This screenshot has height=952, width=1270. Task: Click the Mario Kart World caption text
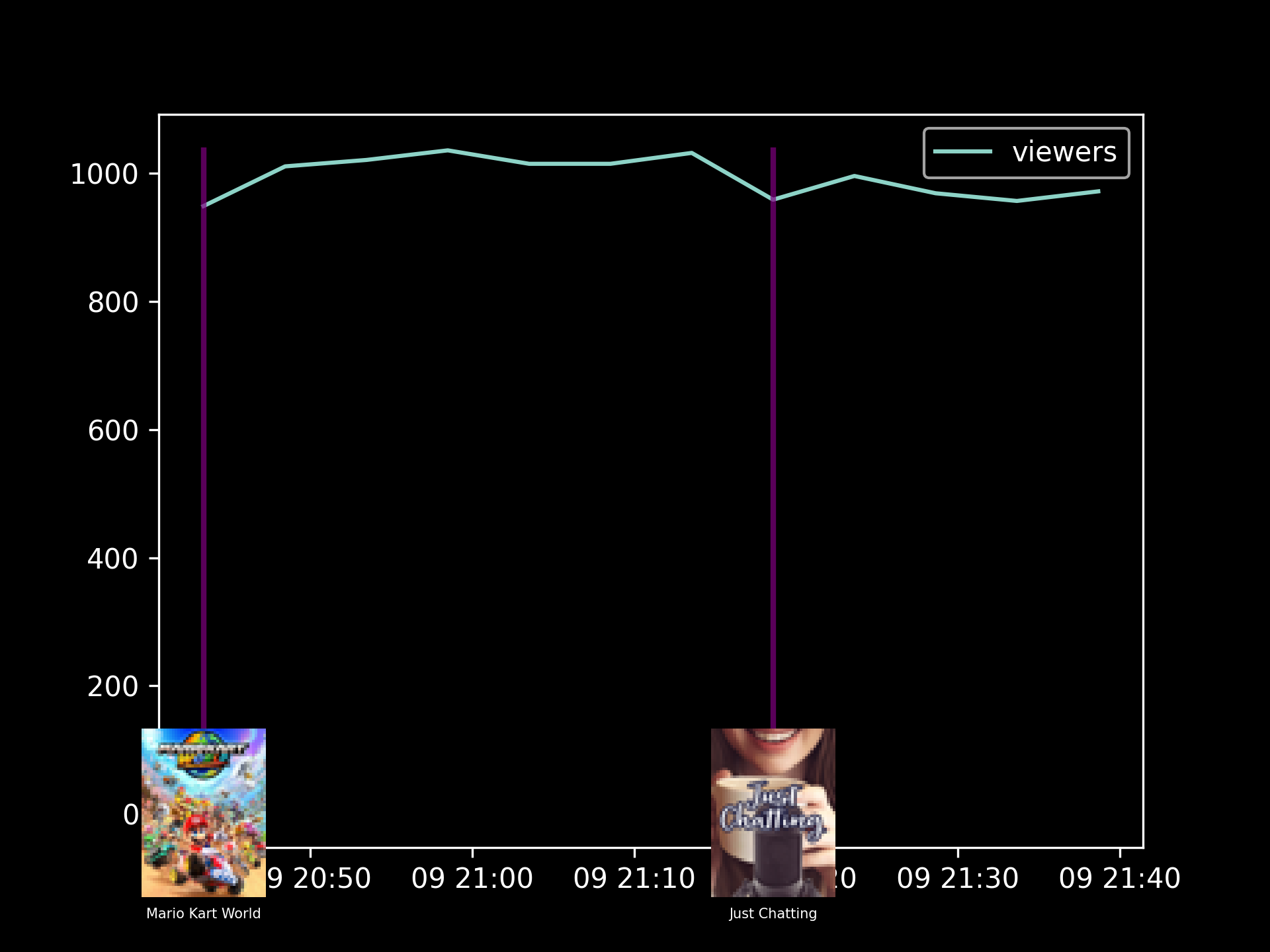(x=204, y=914)
